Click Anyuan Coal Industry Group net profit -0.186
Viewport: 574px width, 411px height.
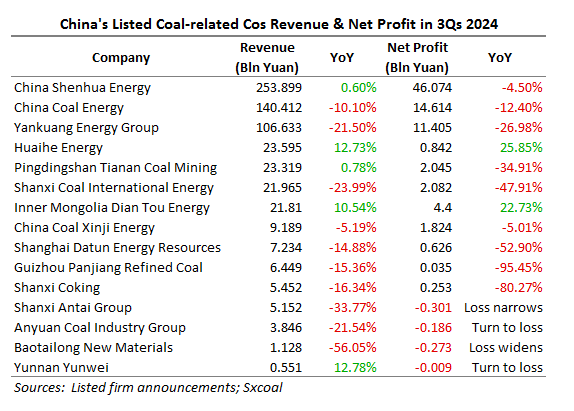pos(433,328)
